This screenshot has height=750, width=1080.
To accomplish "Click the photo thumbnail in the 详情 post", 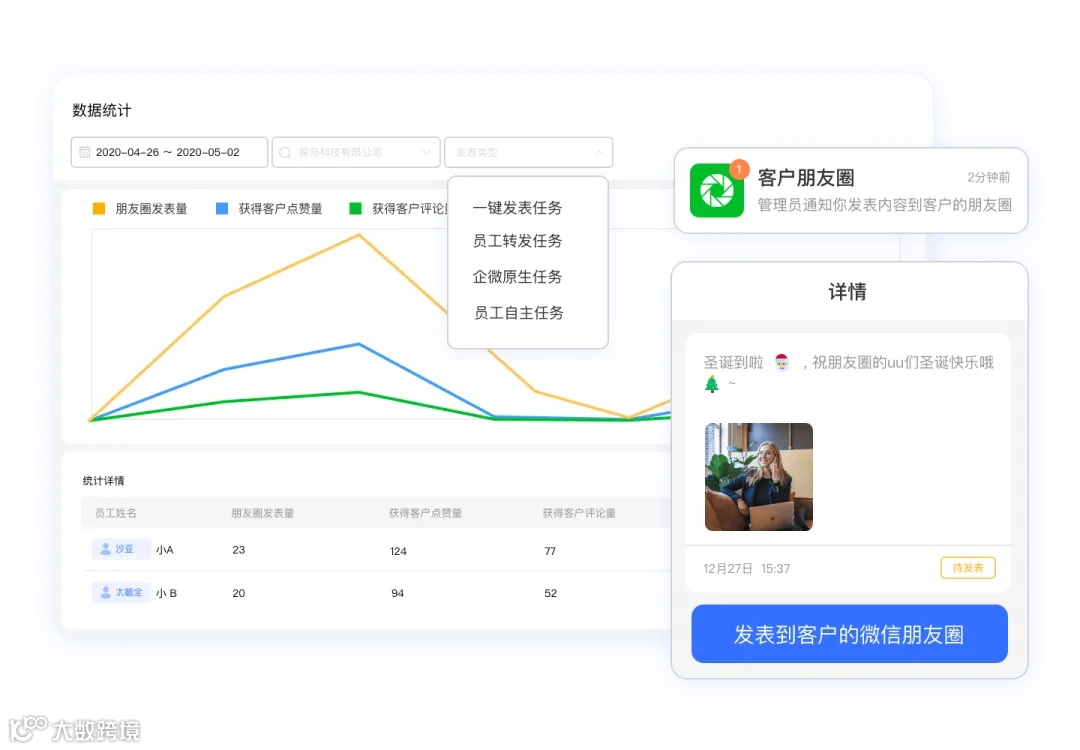I will (758, 477).
